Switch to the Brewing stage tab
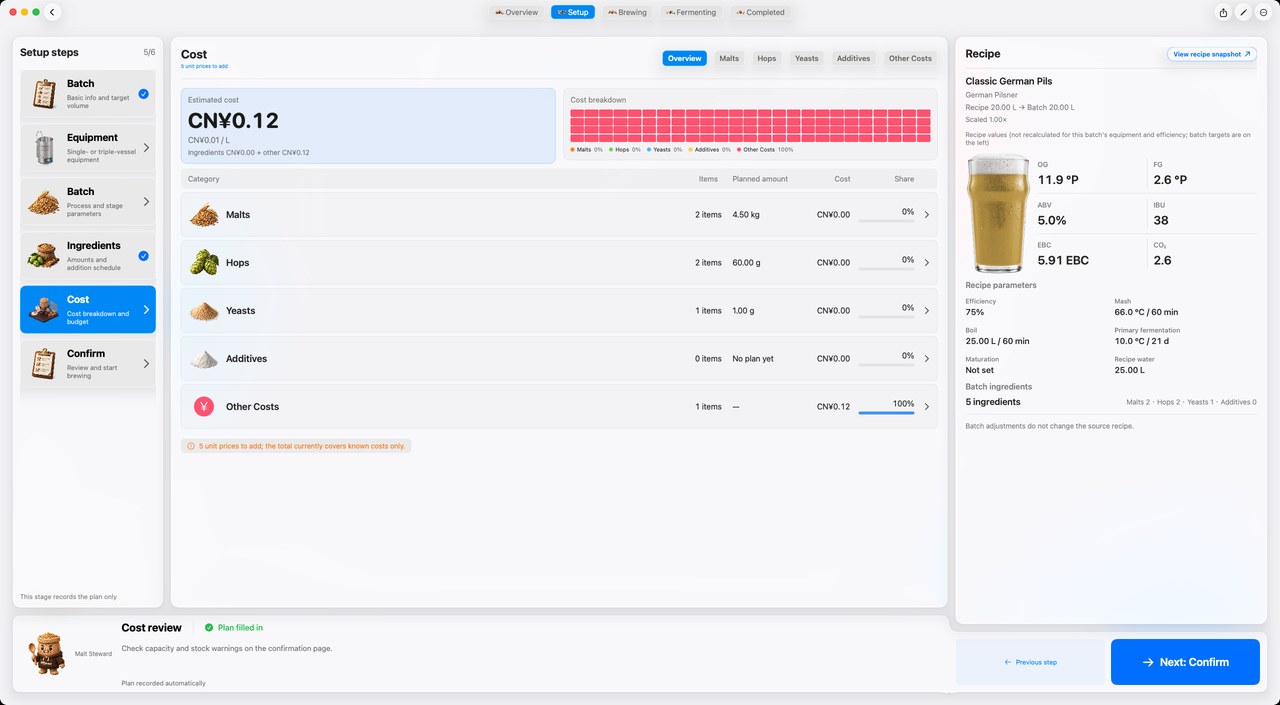The height and width of the screenshot is (705, 1280). 627,12
